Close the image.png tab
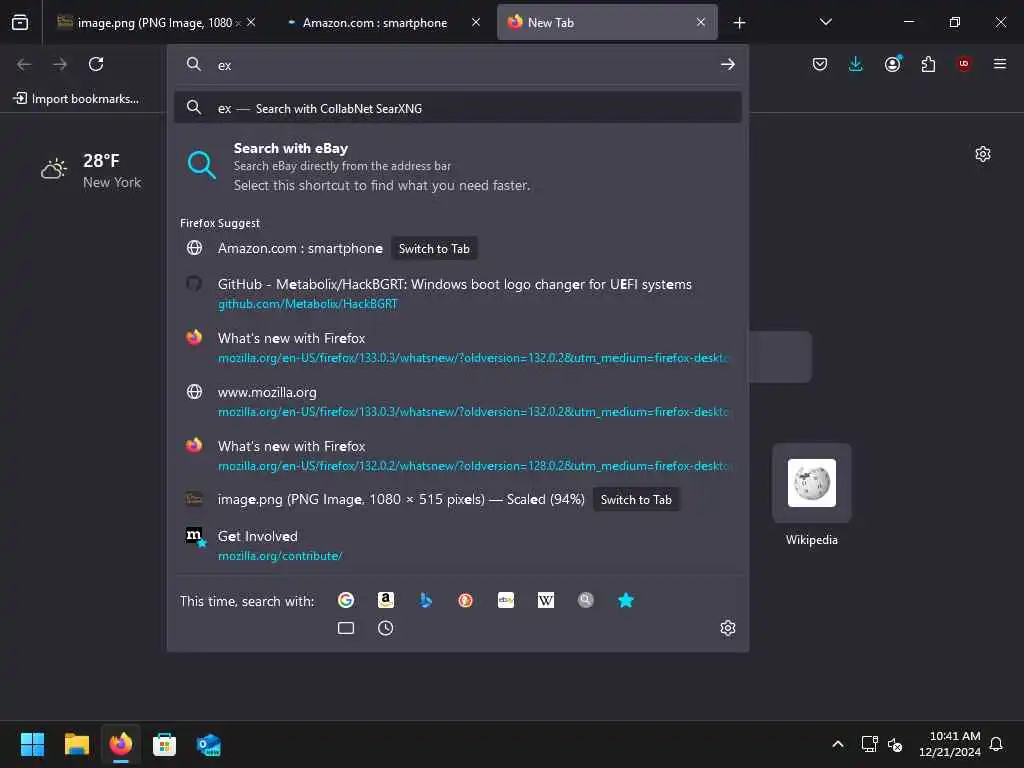The image size is (1024, 768). tap(251, 22)
